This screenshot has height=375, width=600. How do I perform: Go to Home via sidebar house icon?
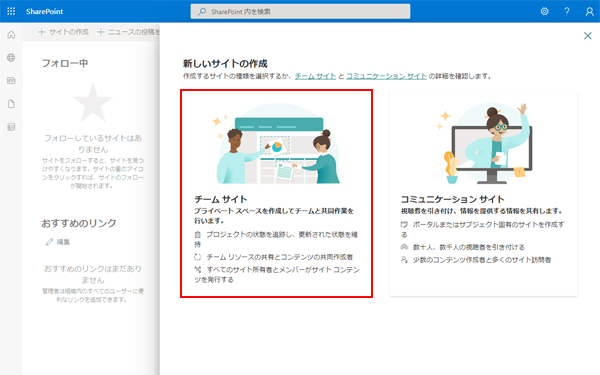[x=11, y=34]
